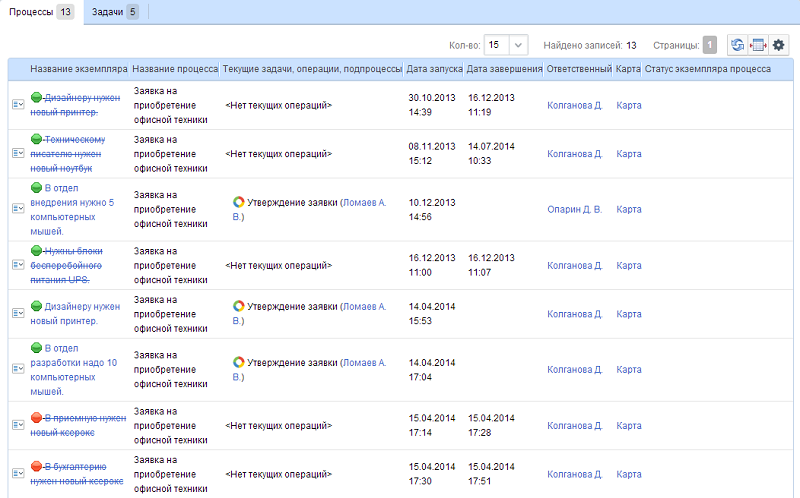Sort by 'Ответственный' column header
The image size is (800, 498).
tap(579, 69)
